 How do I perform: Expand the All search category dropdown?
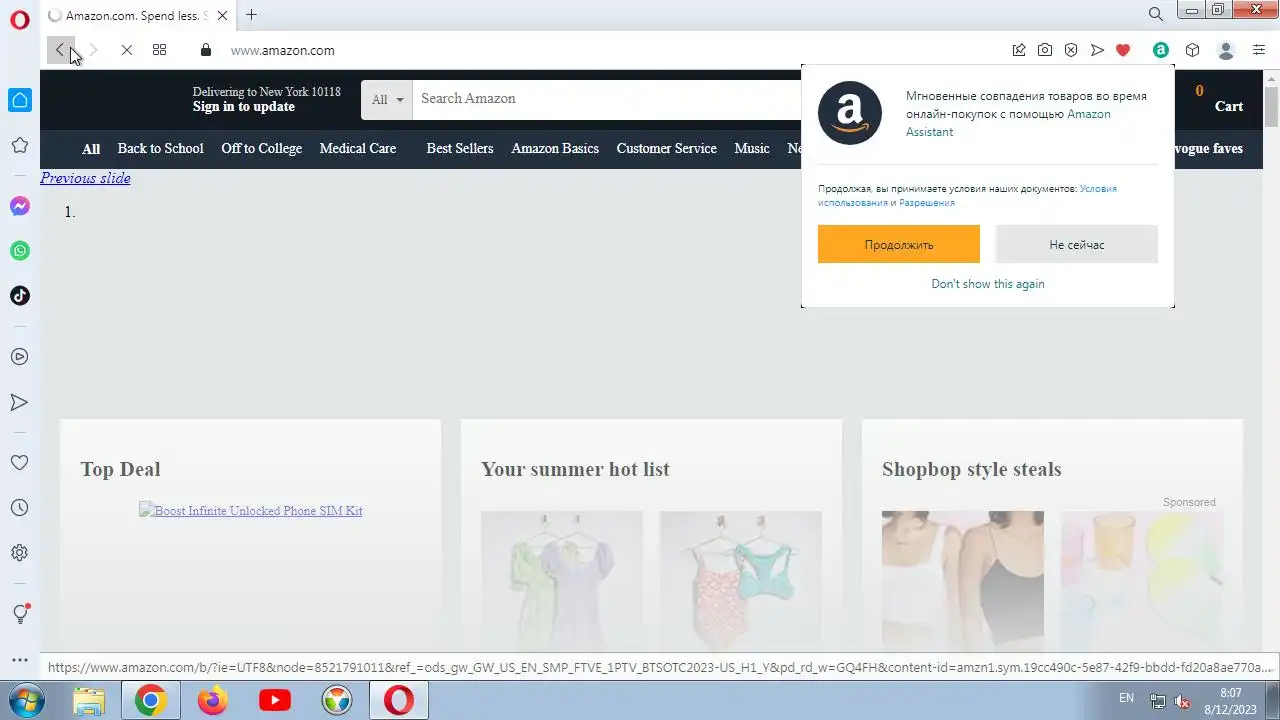[x=386, y=100]
